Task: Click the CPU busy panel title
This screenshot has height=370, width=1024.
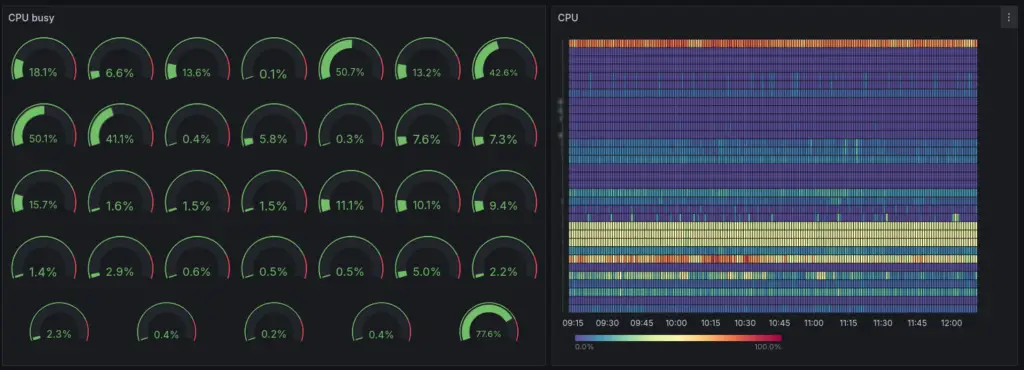Action: click(x=31, y=18)
